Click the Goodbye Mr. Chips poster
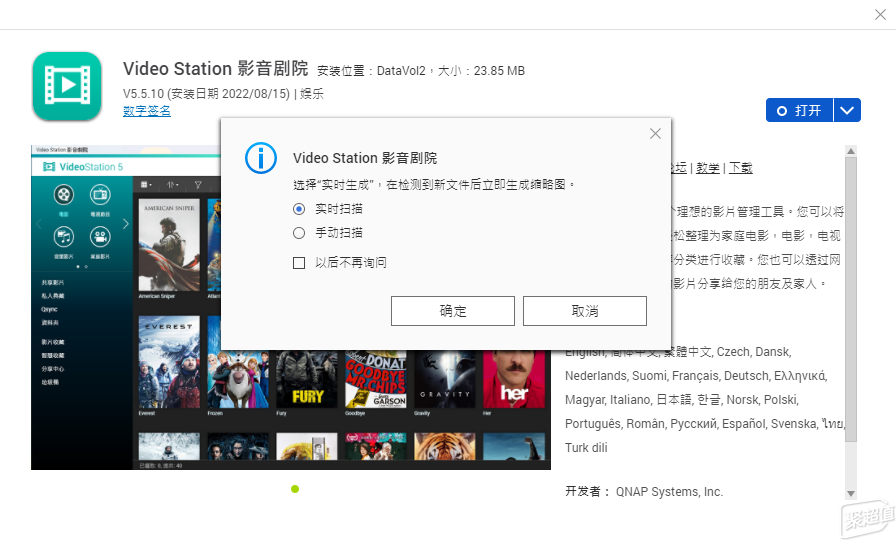Viewport: 896px width, 540px height. 375,379
